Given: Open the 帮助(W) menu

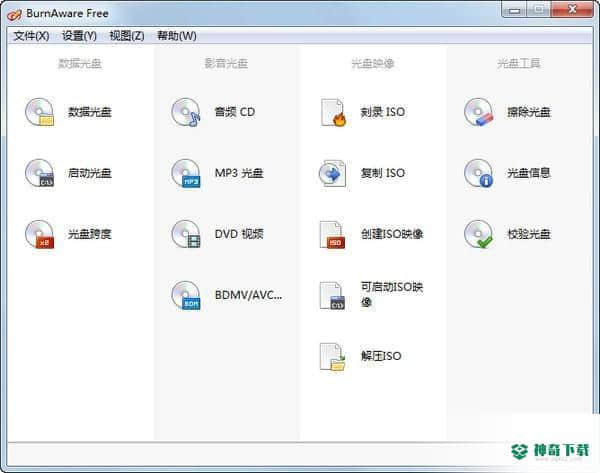Looking at the screenshot, I should 177,36.
